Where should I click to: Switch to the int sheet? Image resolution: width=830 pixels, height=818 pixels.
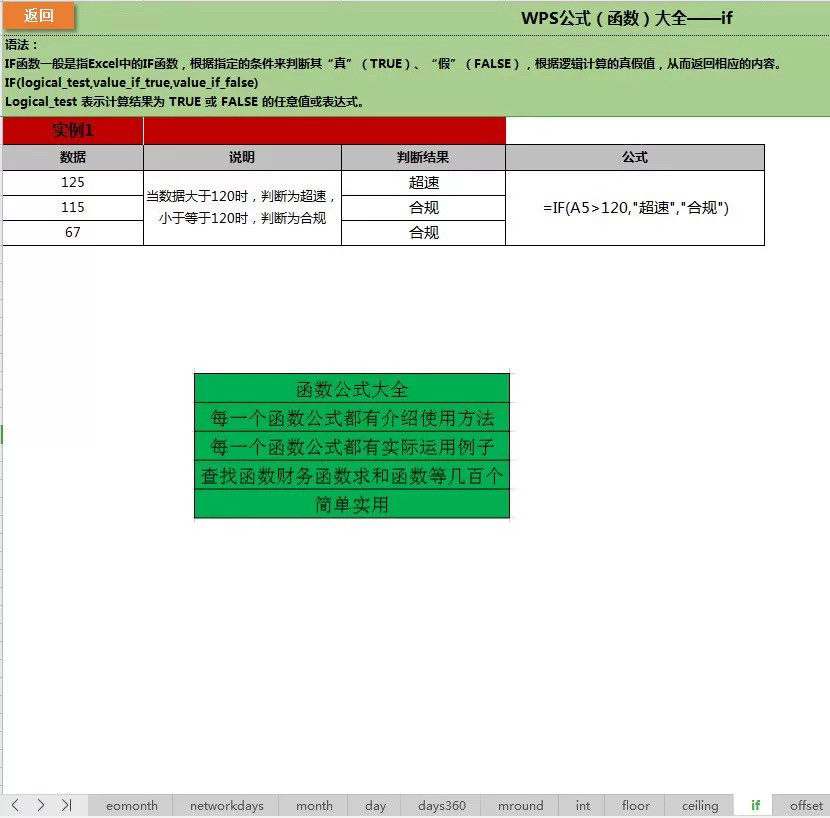click(x=582, y=805)
